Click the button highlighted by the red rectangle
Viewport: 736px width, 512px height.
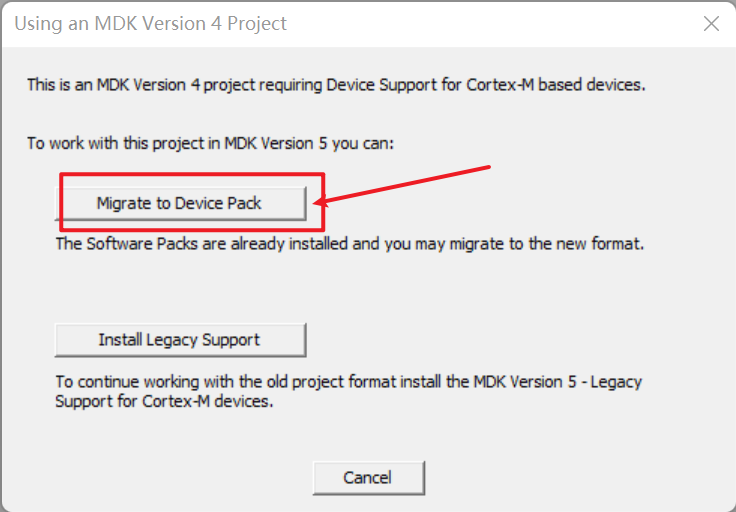point(180,203)
